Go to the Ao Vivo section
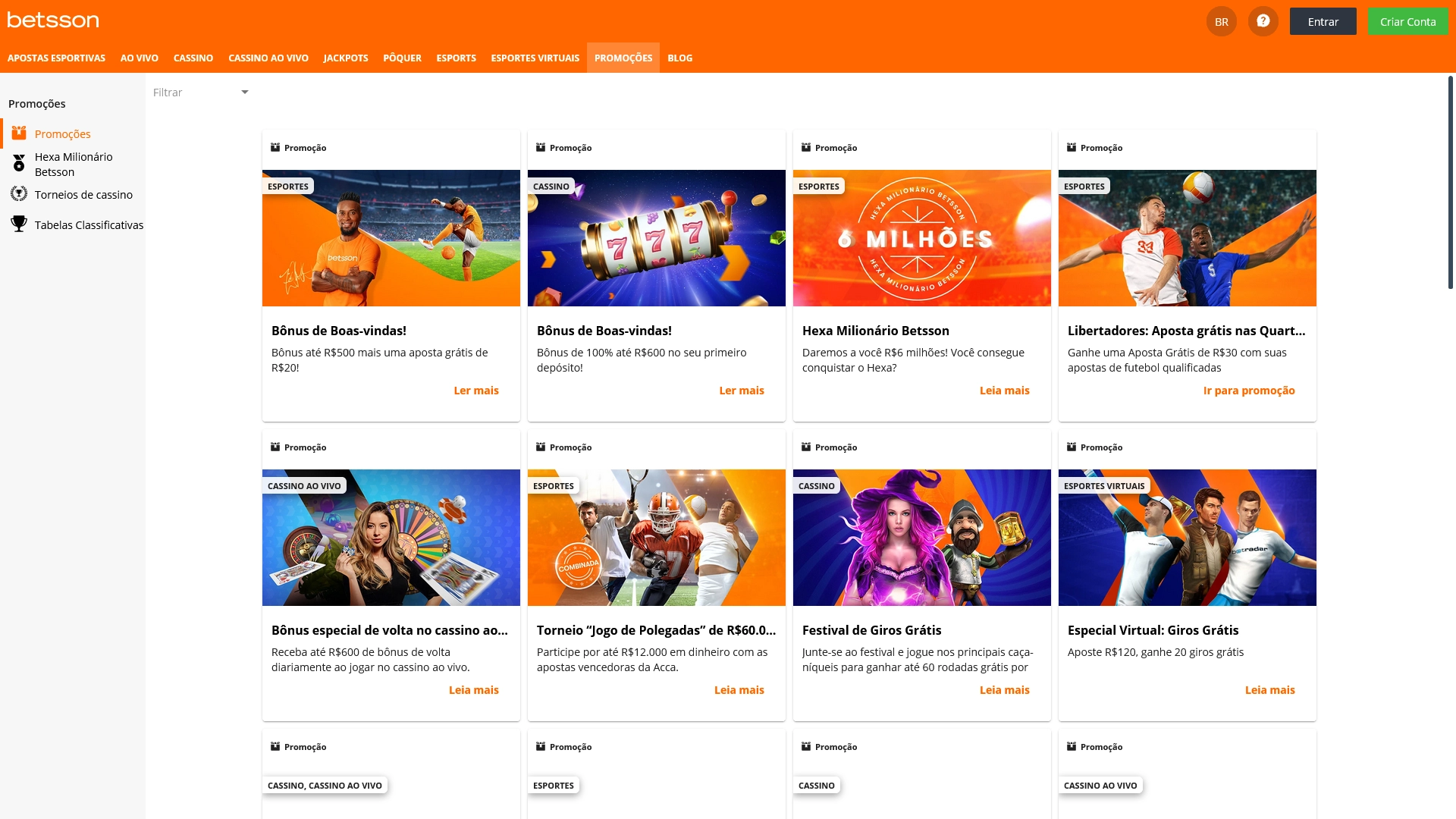The height and width of the screenshot is (819, 1456). pyautogui.click(x=140, y=58)
